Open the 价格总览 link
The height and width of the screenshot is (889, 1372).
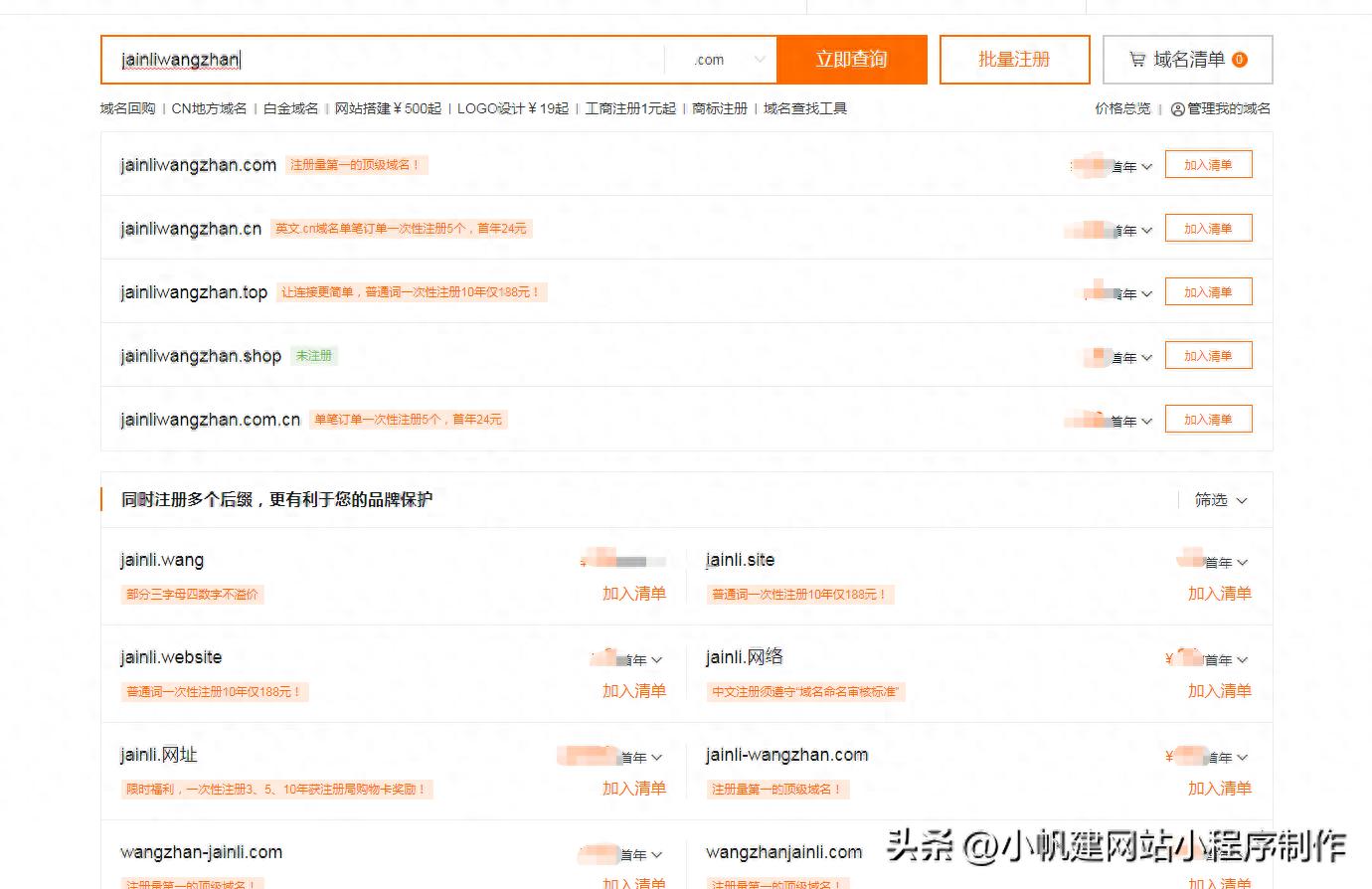[1122, 108]
